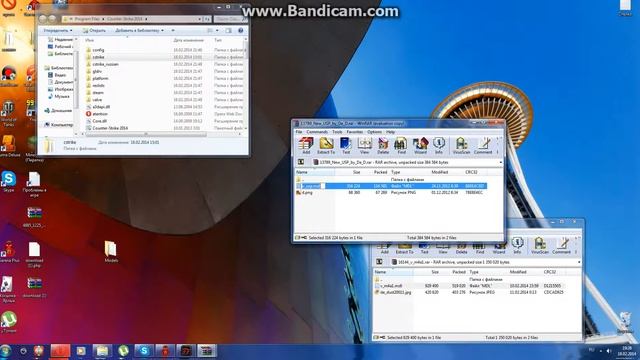Expand back WinRAR archive path dropdown

pyautogui.click(x=579, y=262)
